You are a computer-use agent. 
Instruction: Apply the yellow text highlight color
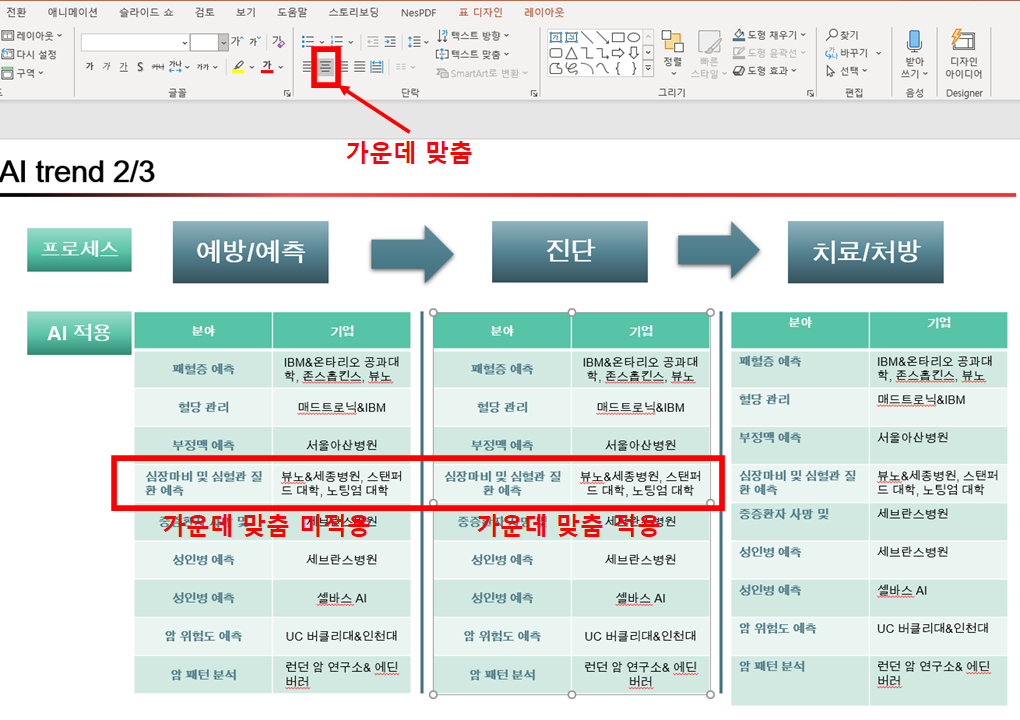tap(239, 66)
